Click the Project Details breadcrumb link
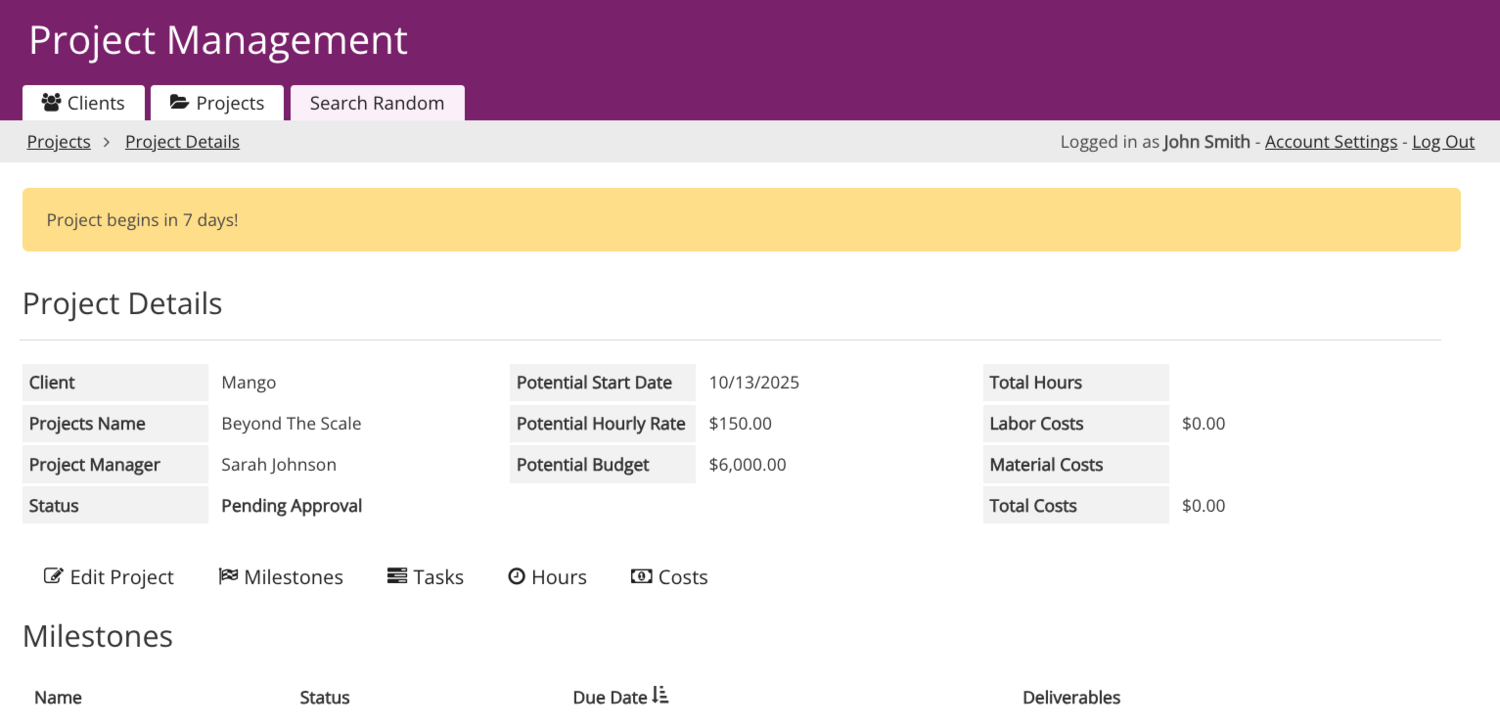This screenshot has height=727, width=1500. pos(182,142)
